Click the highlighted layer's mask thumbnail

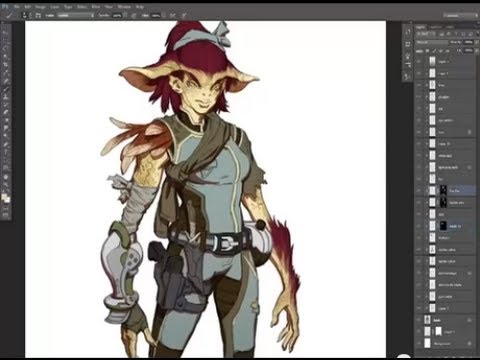(x=443, y=191)
